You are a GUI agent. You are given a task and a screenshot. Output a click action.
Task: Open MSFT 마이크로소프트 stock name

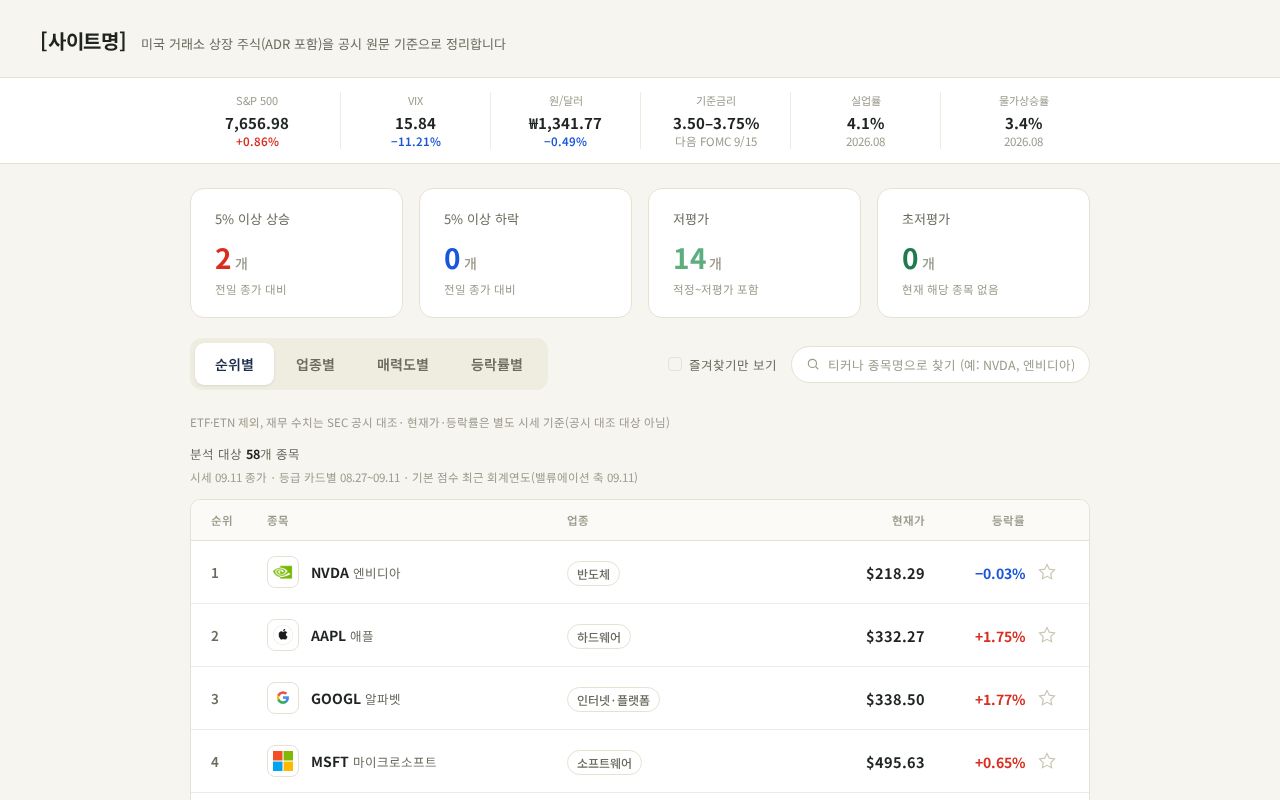coord(374,762)
